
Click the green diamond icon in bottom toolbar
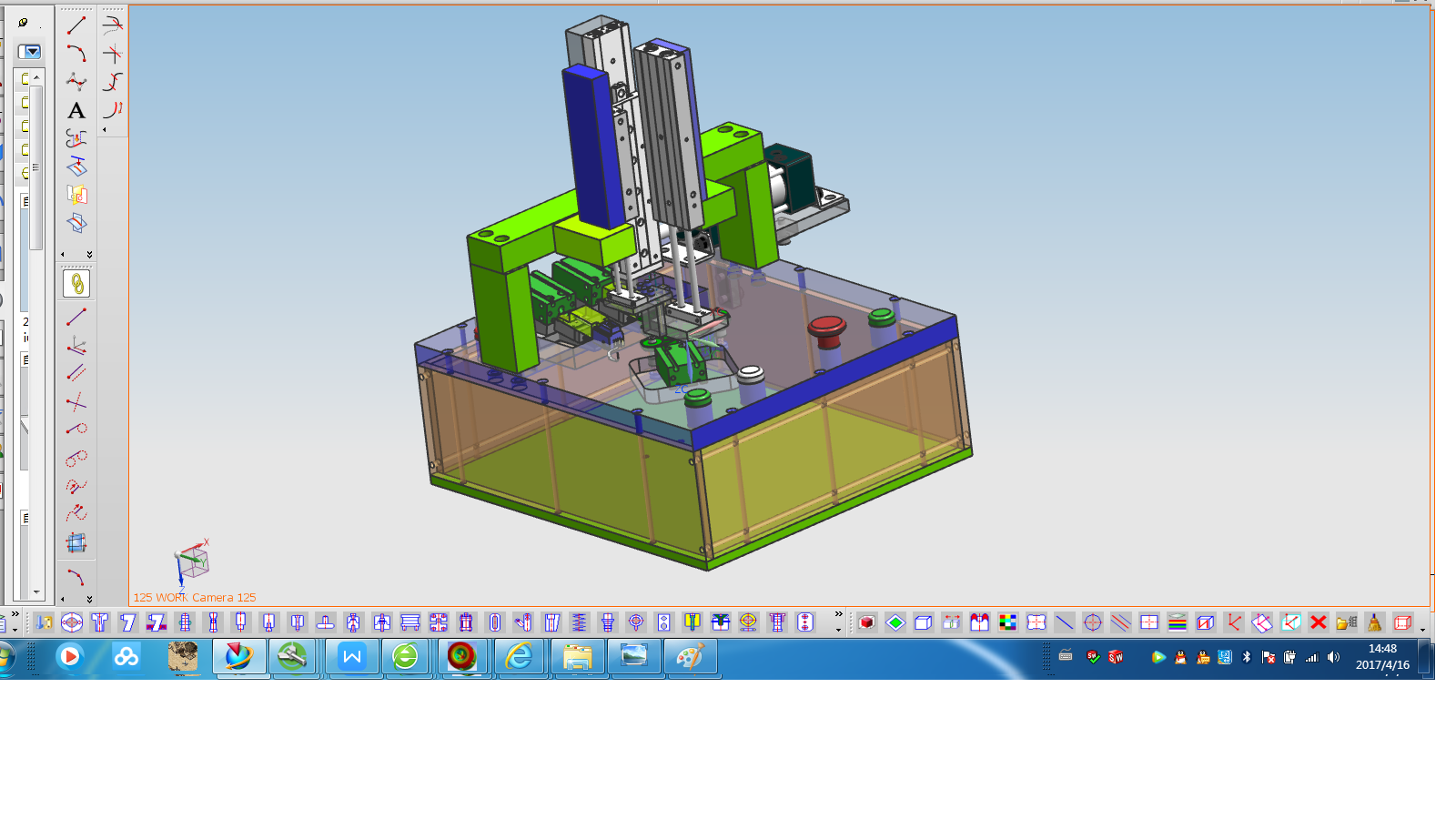(x=895, y=622)
